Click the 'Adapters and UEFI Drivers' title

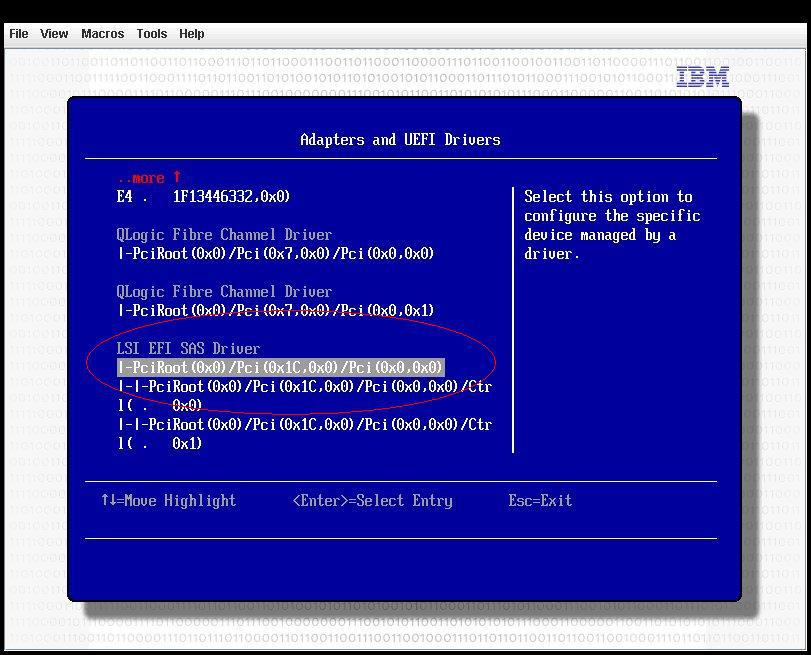tap(400, 140)
